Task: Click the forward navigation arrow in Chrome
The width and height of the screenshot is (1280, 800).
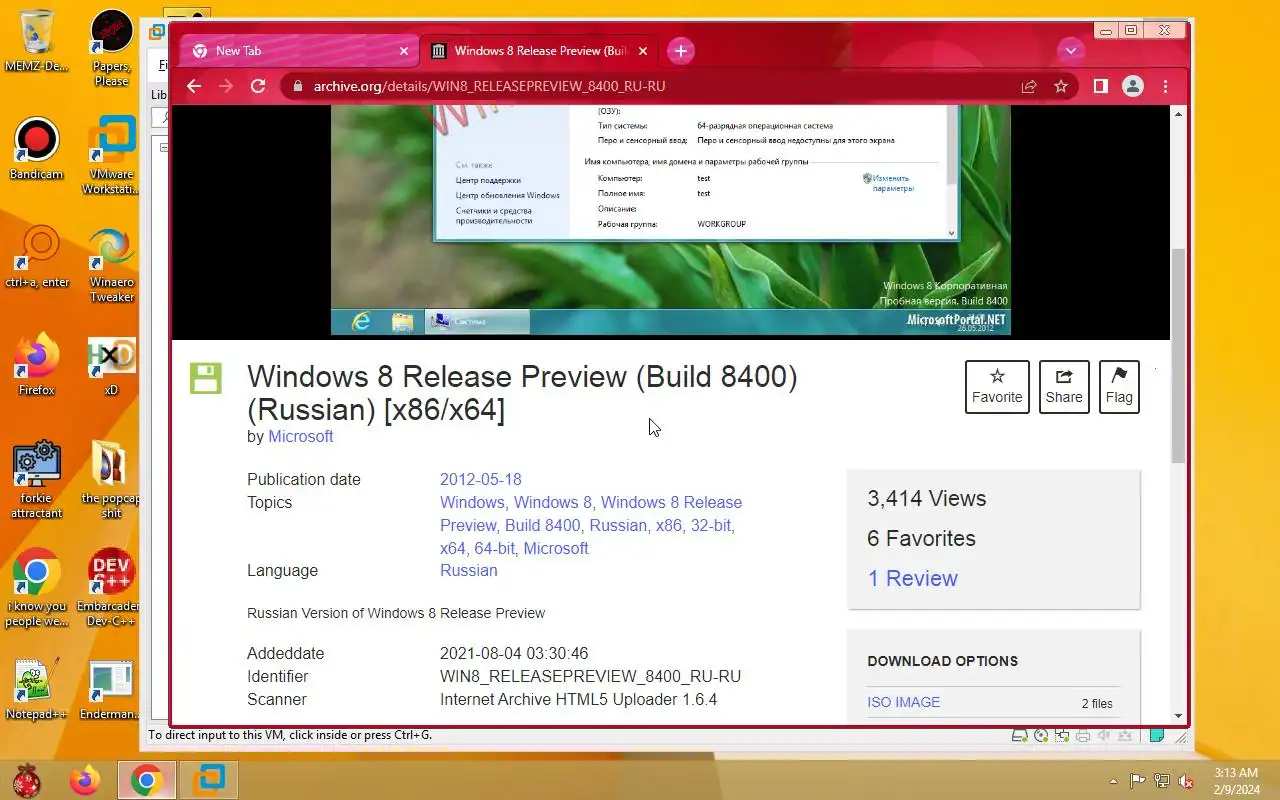Action: tap(226, 86)
